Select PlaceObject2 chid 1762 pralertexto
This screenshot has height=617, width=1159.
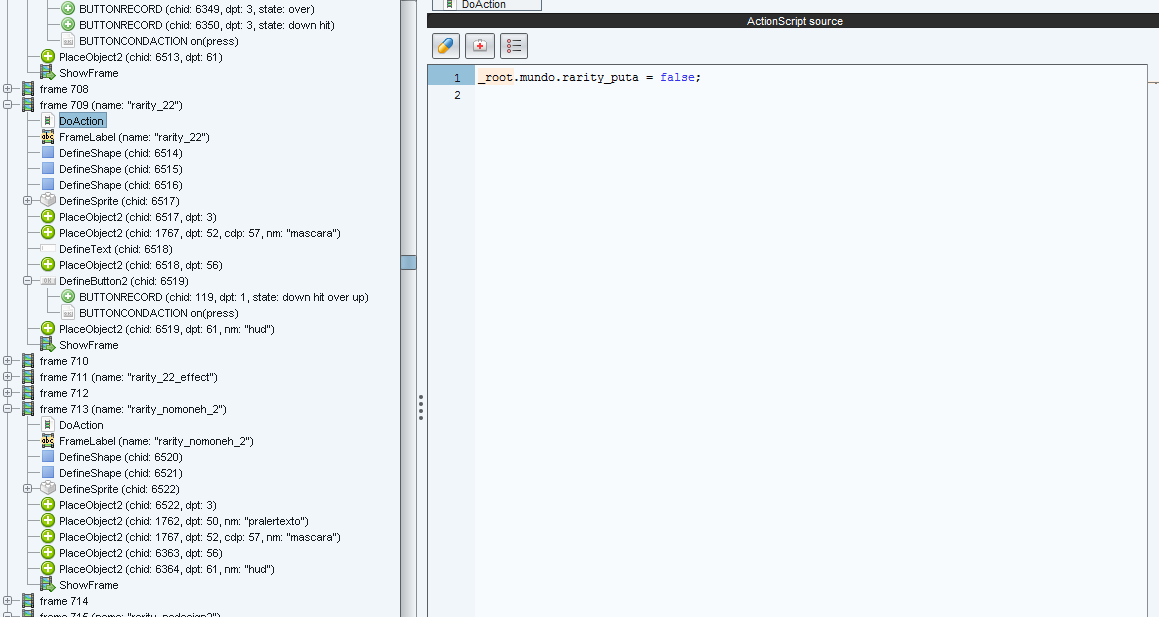[184, 521]
